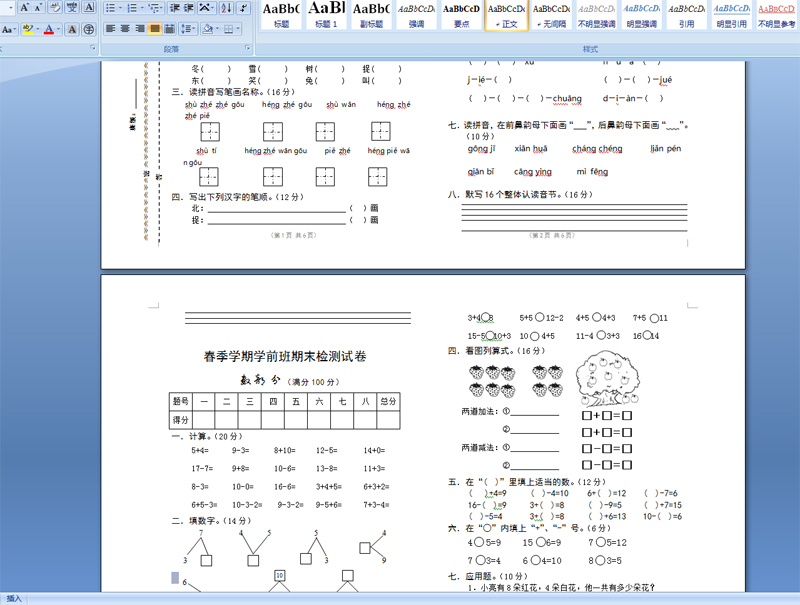The image size is (800, 605).
Task: Apply yellow text highlight color
Action: (x=28, y=29)
